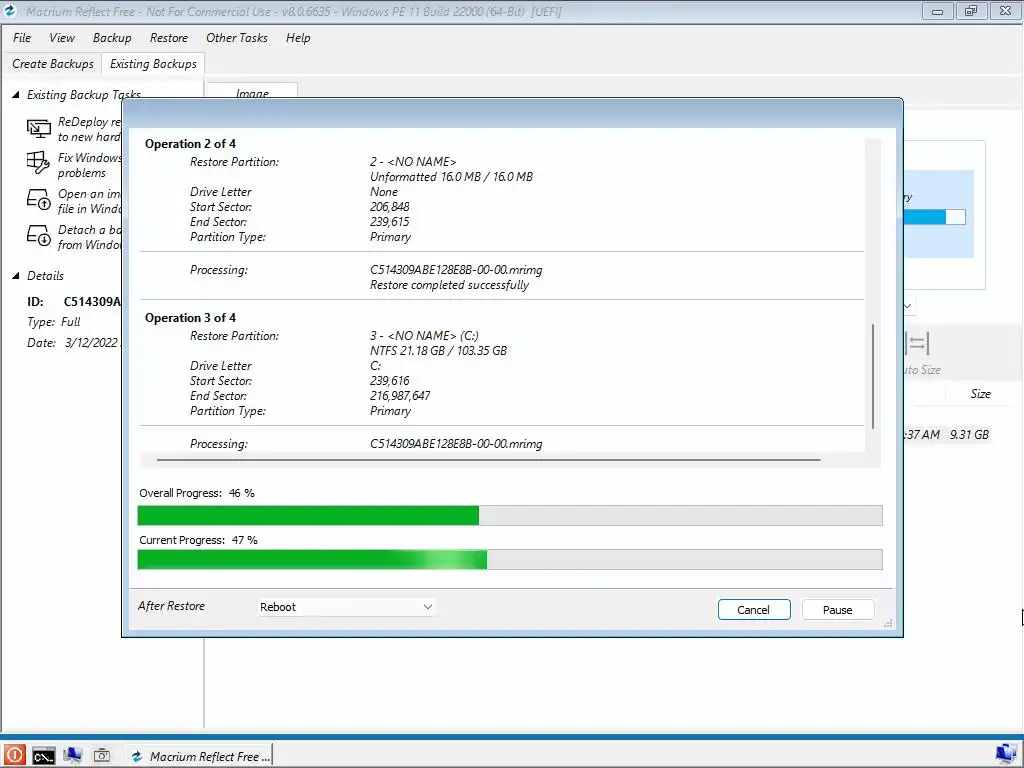The width and height of the screenshot is (1024, 768).
Task: Collapse the Existing Backup Tasks section
Action: [16, 95]
